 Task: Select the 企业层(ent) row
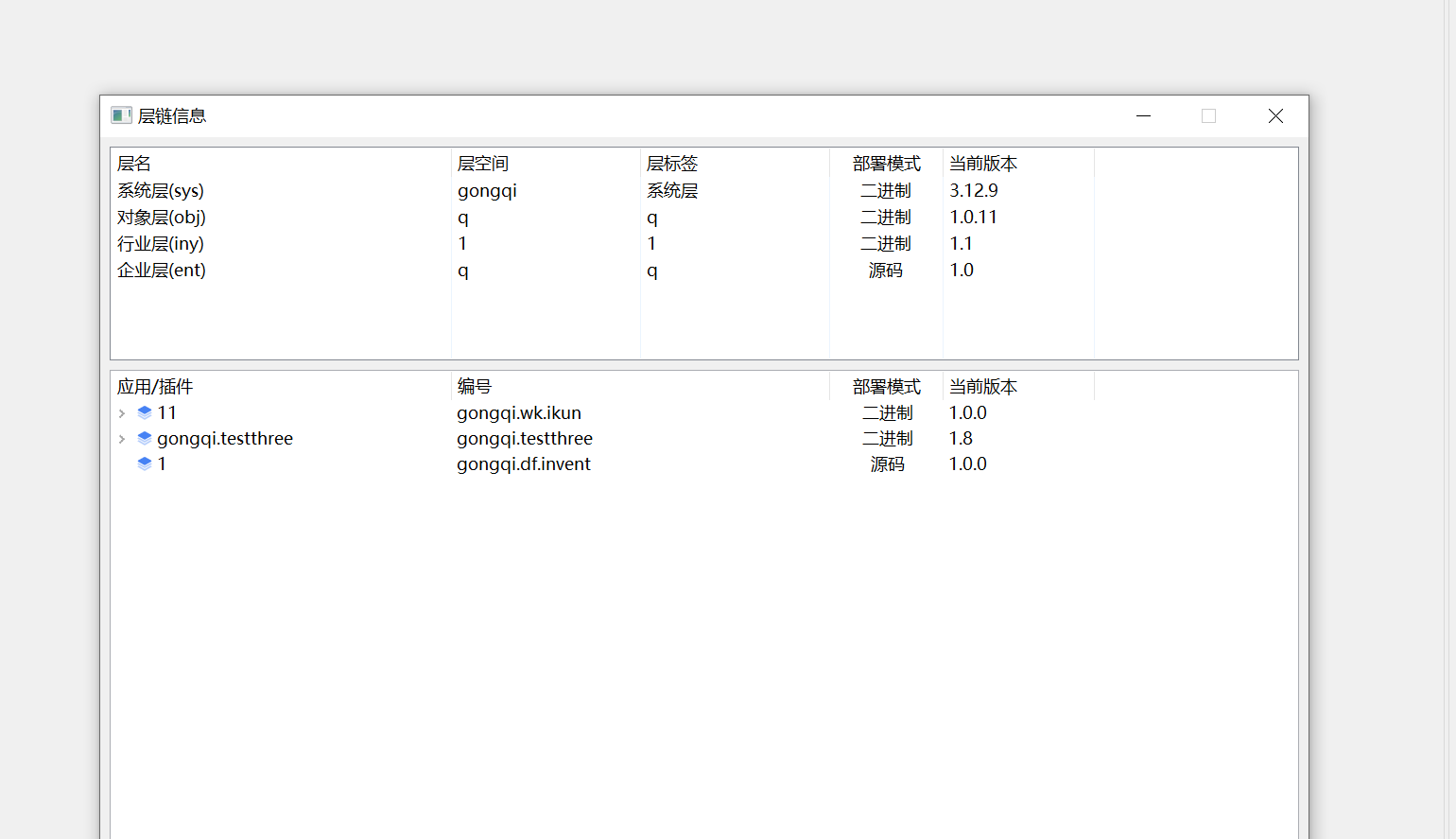(162, 271)
